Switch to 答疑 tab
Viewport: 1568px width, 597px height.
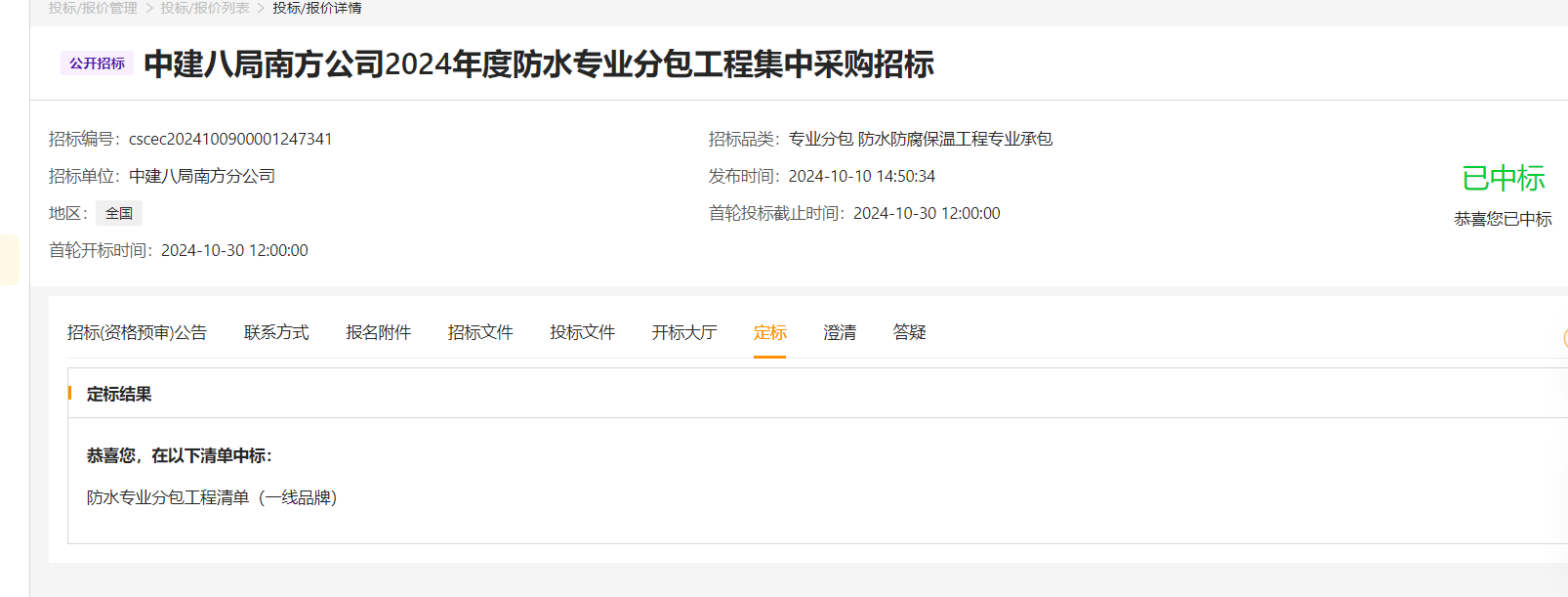click(909, 332)
